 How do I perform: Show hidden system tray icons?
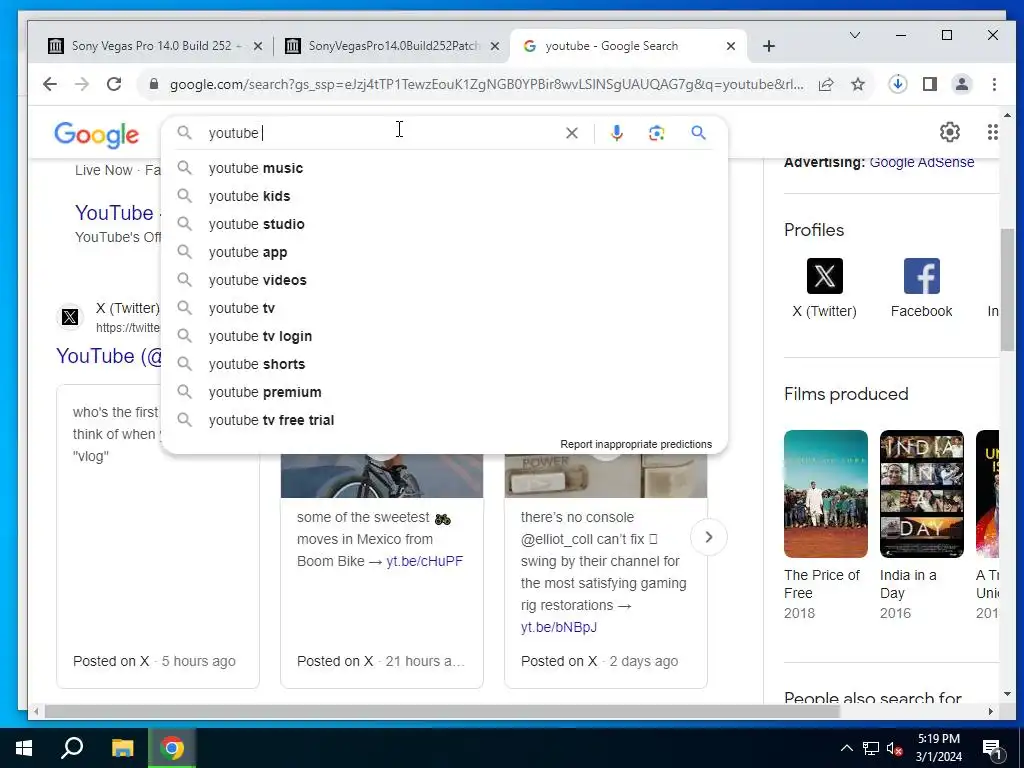pyautogui.click(x=846, y=748)
